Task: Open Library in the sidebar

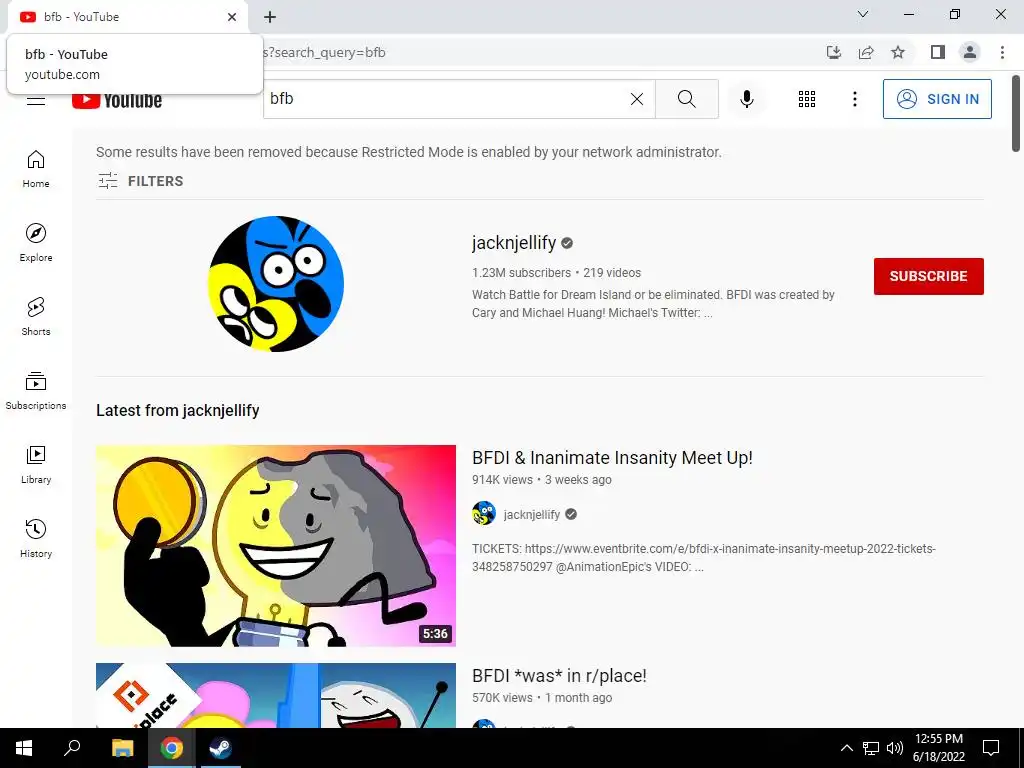Action: (x=36, y=464)
